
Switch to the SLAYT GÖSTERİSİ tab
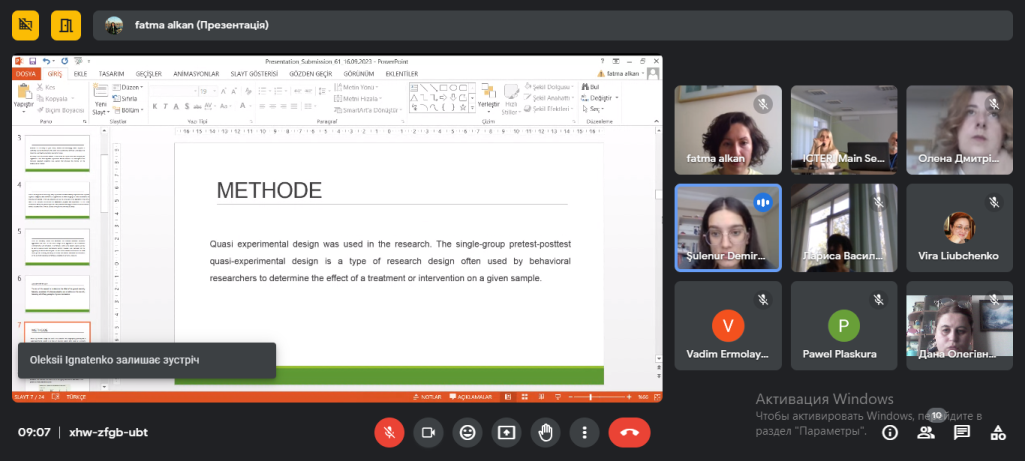[x=254, y=74]
